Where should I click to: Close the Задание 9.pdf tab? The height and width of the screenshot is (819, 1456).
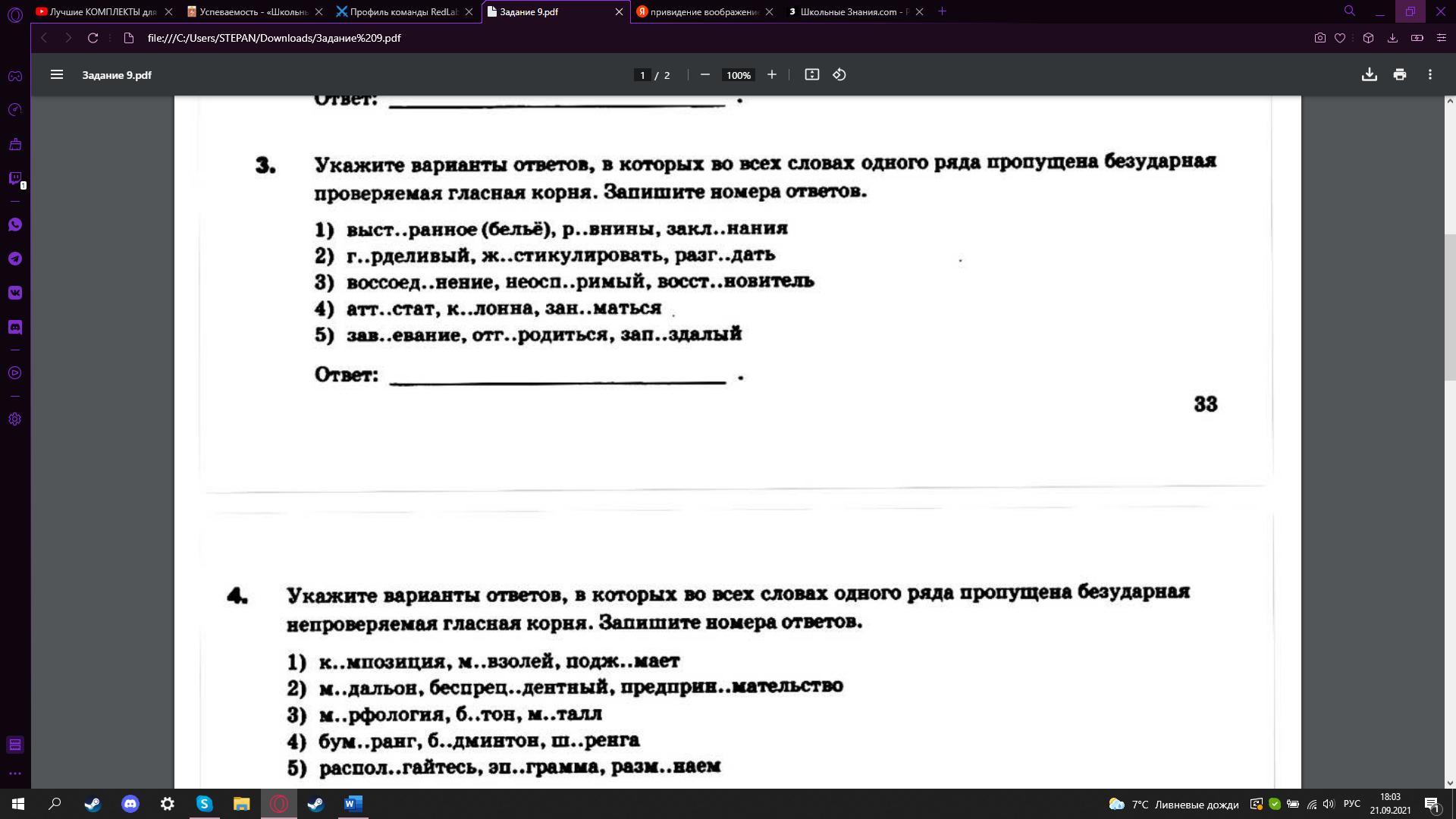click(x=619, y=12)
